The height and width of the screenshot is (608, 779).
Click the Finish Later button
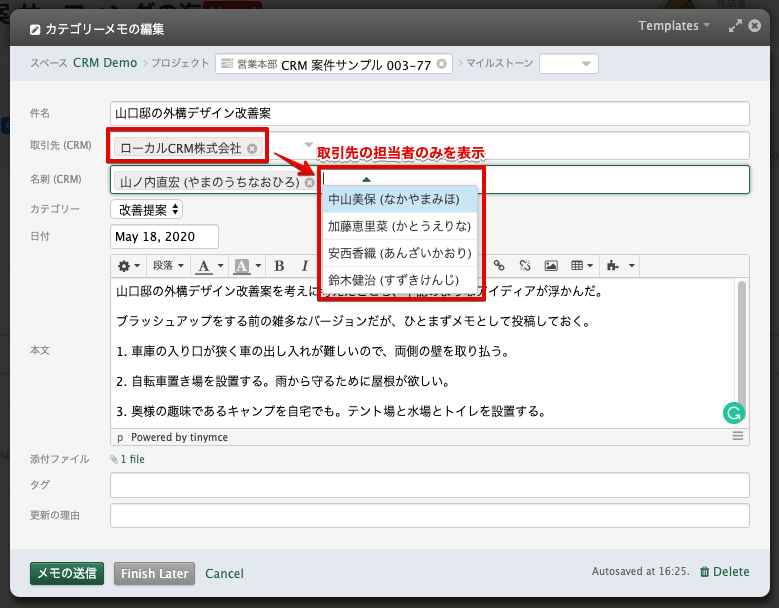click(x=154, y=573)
